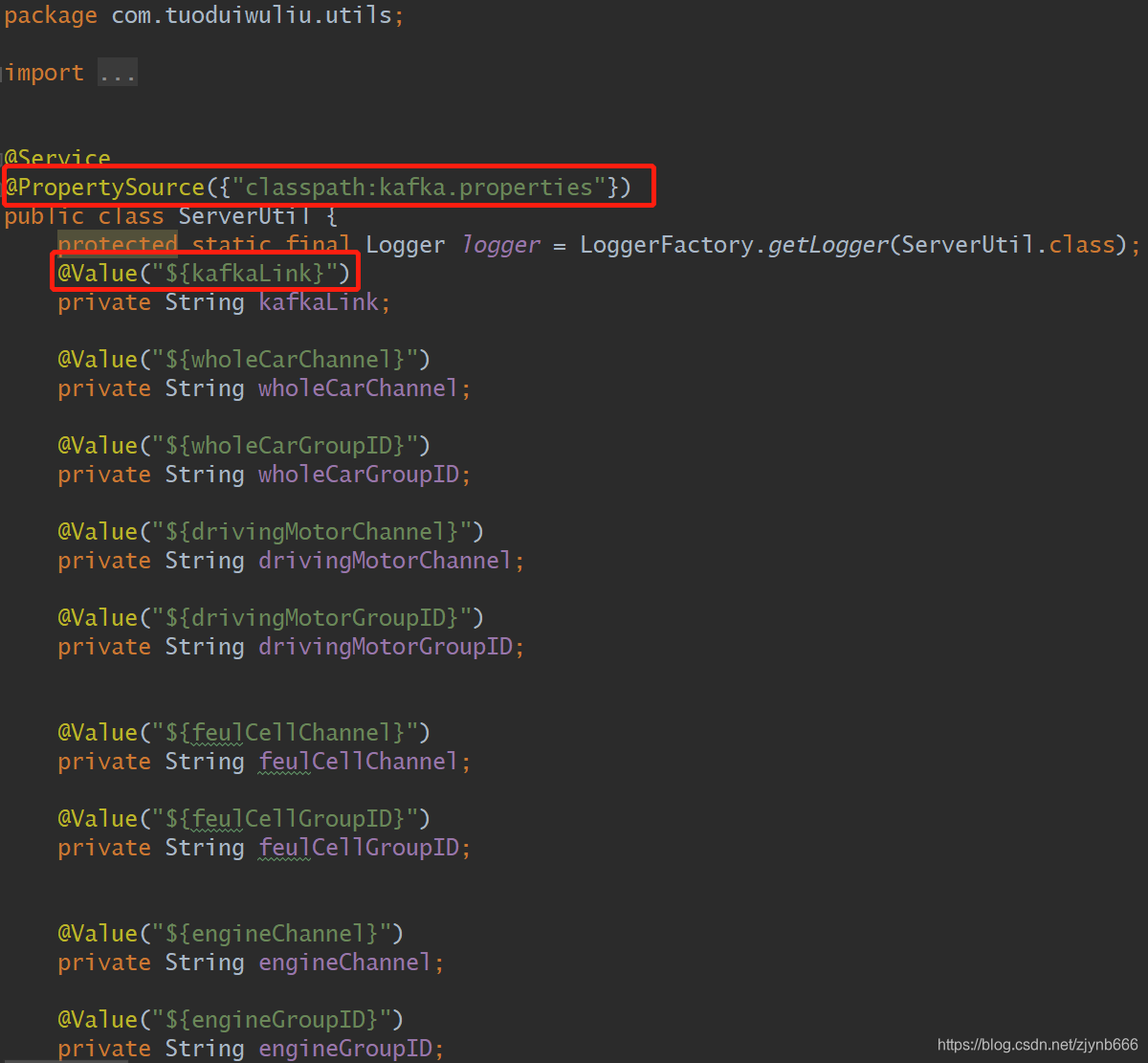This screenshot has height=1063, width=1148.
Task: Click the ServerUtil class name in declaration
Action: click(244, 216)
